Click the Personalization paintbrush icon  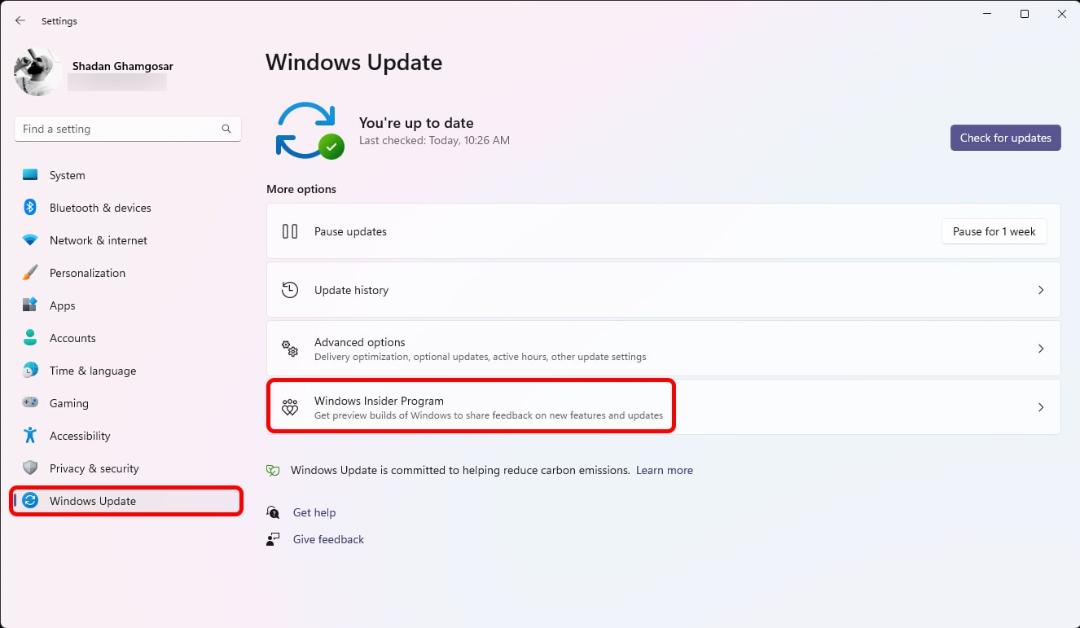click(30, 273)
